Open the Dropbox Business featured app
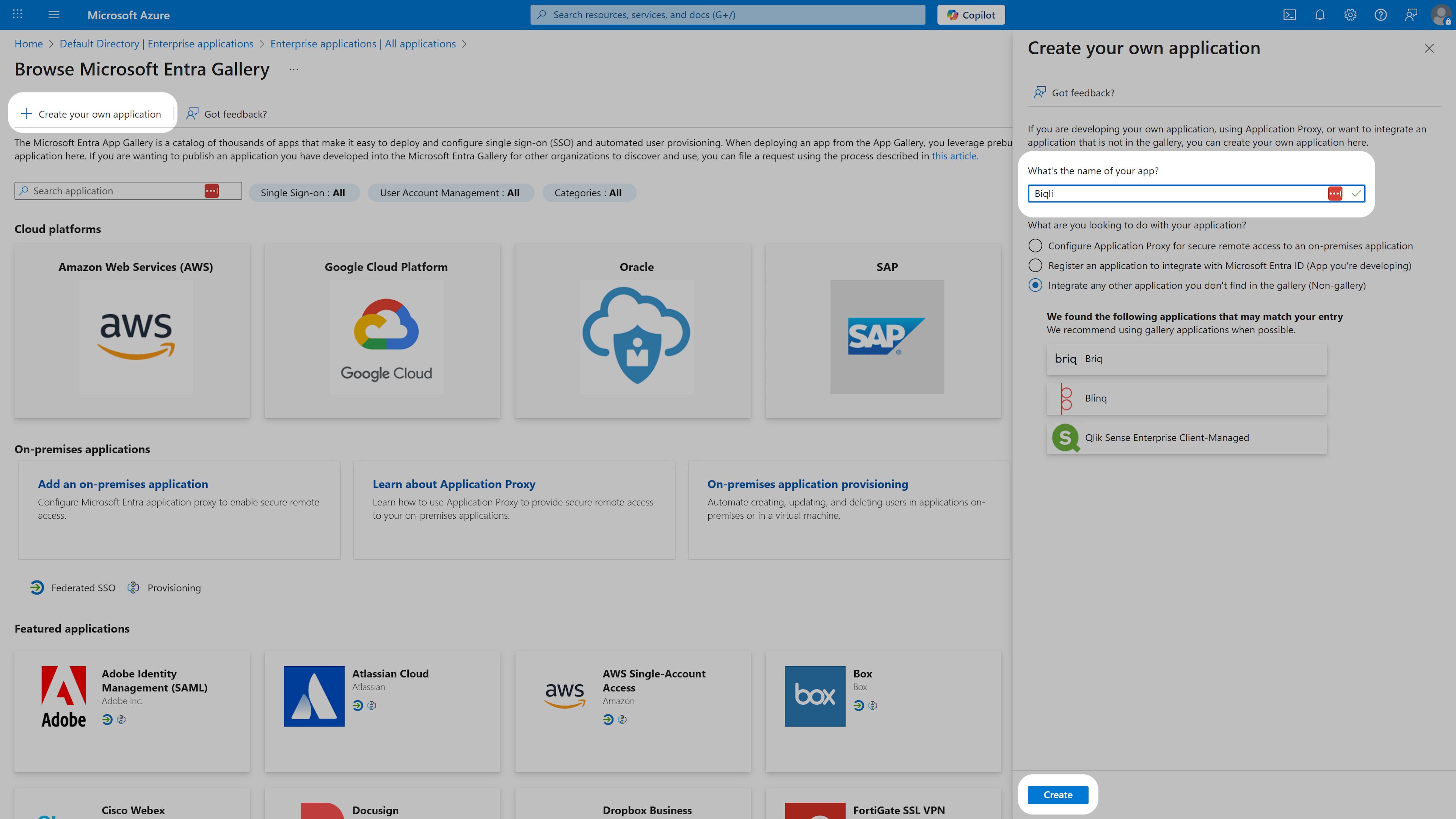This screenshot has width=1456, height=819. point(633,803)
